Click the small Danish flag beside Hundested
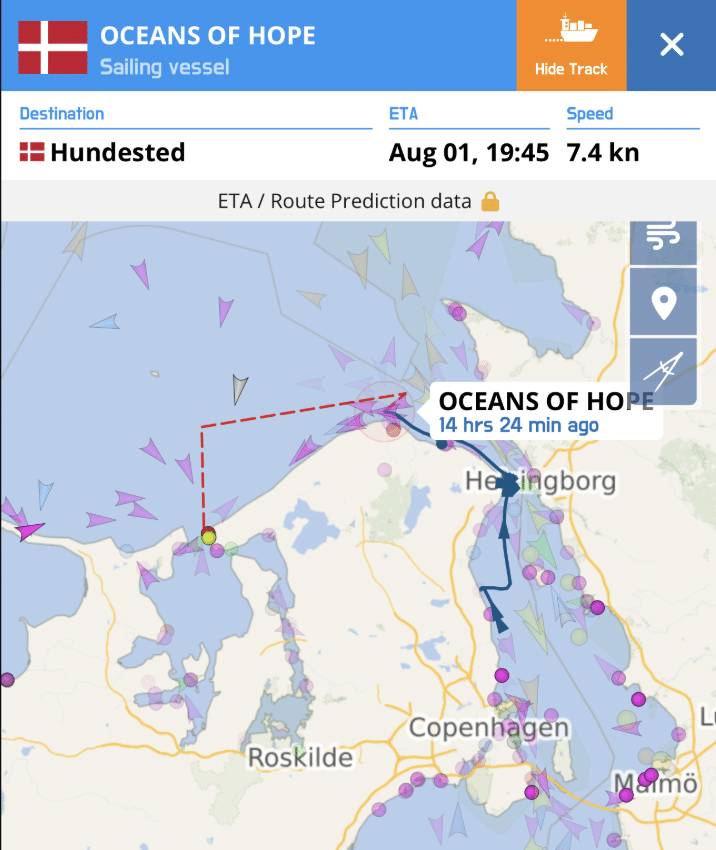This screenshot has height=850, width=716. tap(32, 153)
